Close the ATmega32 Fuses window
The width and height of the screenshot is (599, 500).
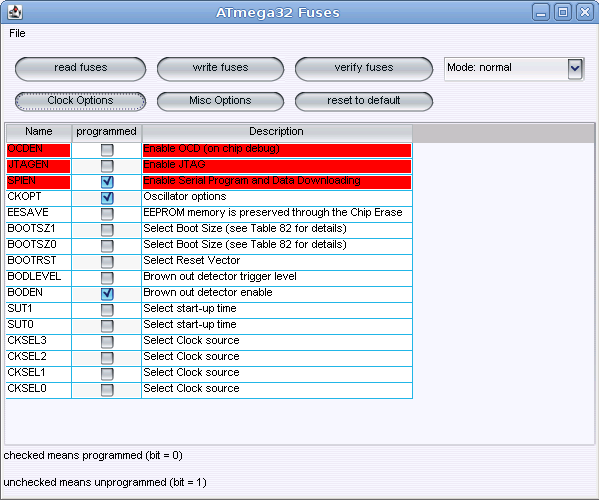[x=585, y=12]
